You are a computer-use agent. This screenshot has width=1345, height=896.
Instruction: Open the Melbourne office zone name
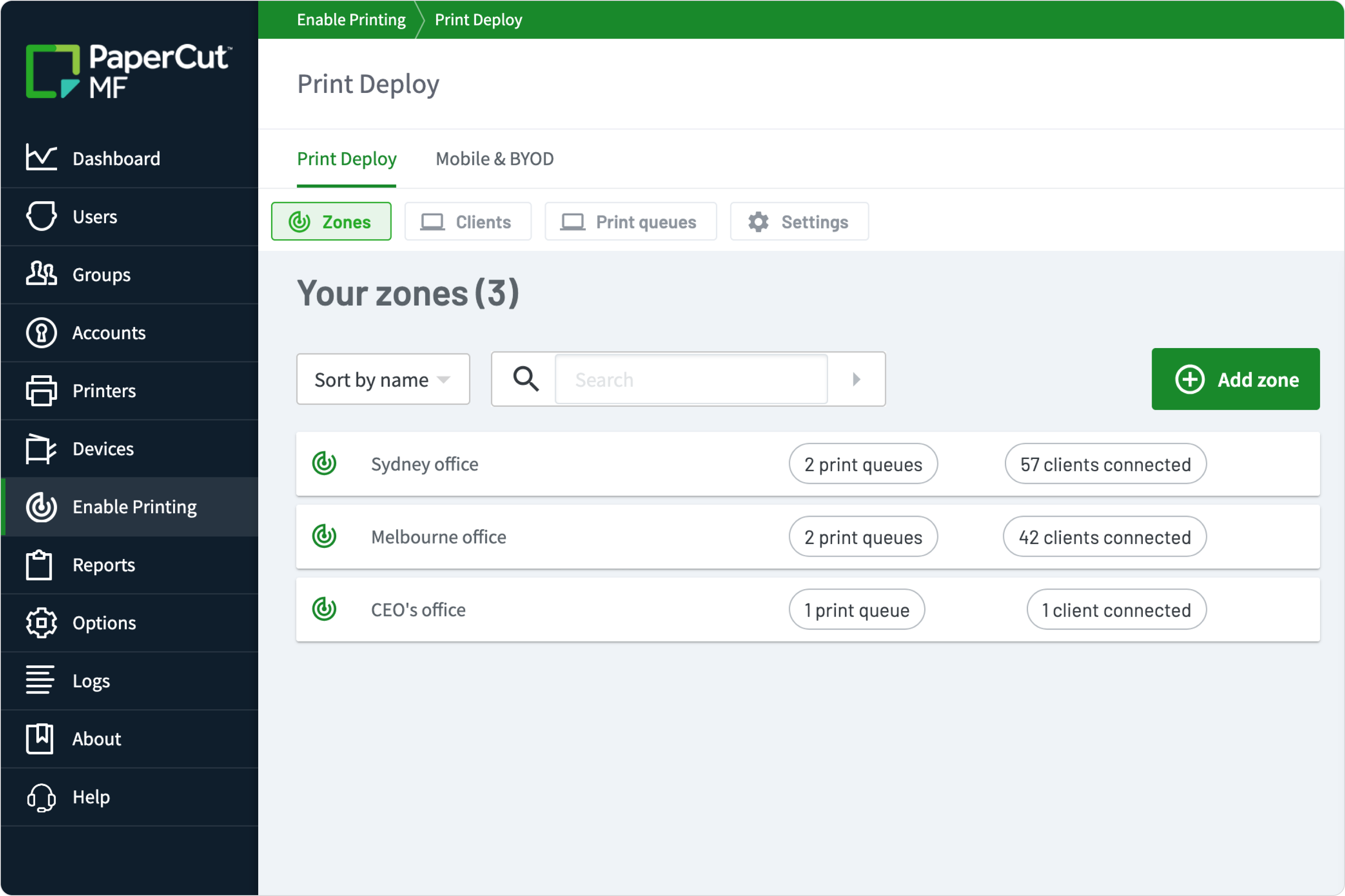tap(438, 537)
